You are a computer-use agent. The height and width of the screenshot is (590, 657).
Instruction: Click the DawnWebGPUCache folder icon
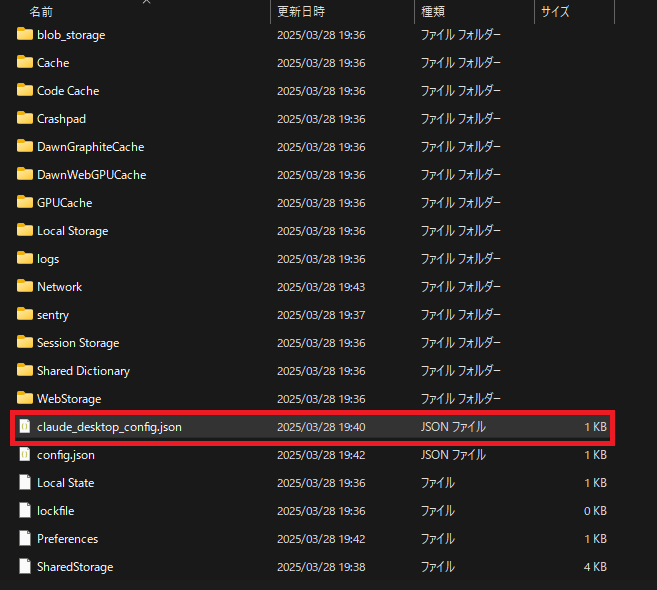click(25, 174)
